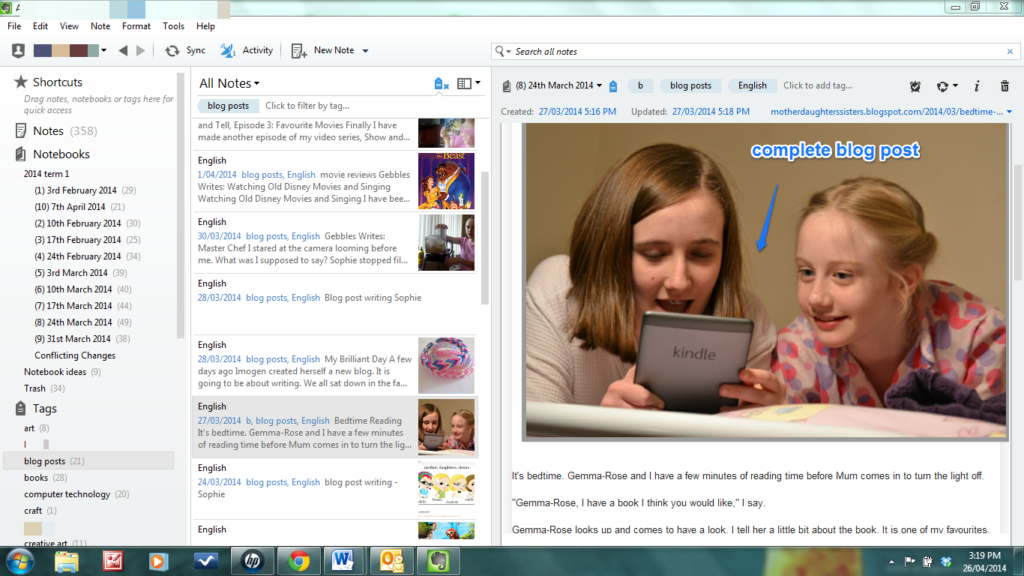Screen dimensions: 1024x576
Task: Set a reminder using the alarm clock icon
Action: tap(914, 86)
